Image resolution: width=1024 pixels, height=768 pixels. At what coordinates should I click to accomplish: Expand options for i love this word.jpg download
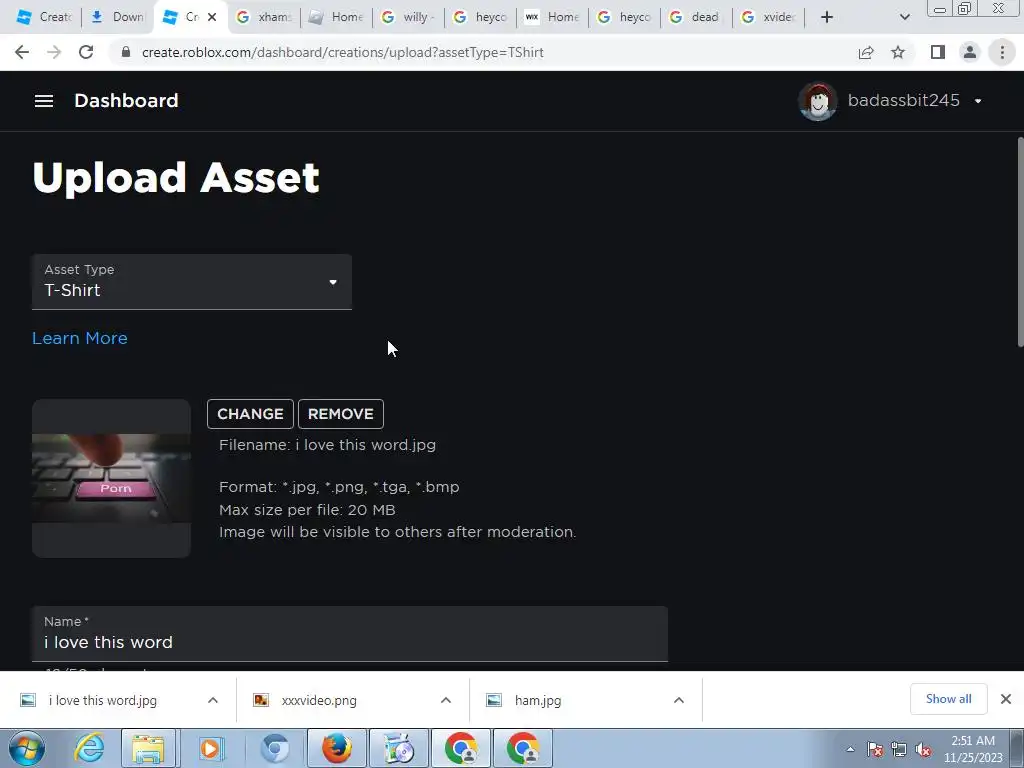pyautogui.click(x=213, y=700)
